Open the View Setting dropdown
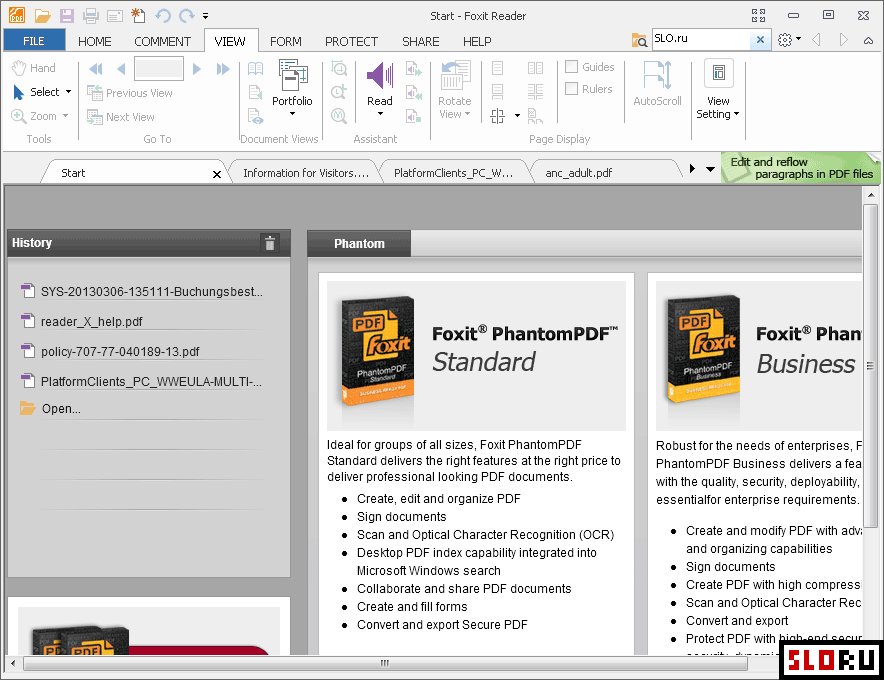Image resolution: width=884 pixels, height=680 pixels. click(x=718, y=90)
